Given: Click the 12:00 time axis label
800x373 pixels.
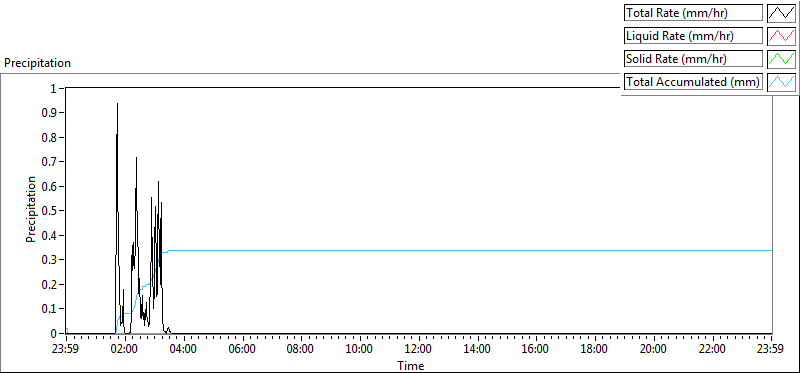Looking at the screenshot, I should tap(419, 350).
